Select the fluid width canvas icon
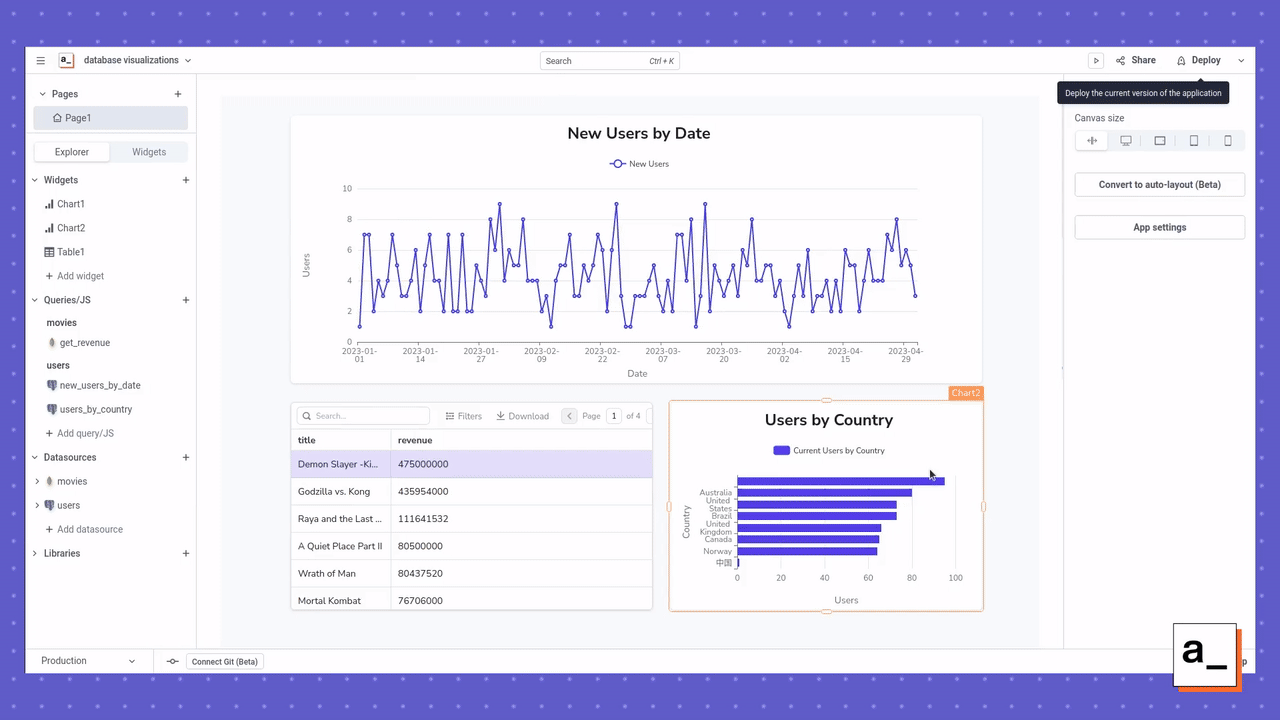This screenshot has width=1280, height=720. [x=1092, y=140]
